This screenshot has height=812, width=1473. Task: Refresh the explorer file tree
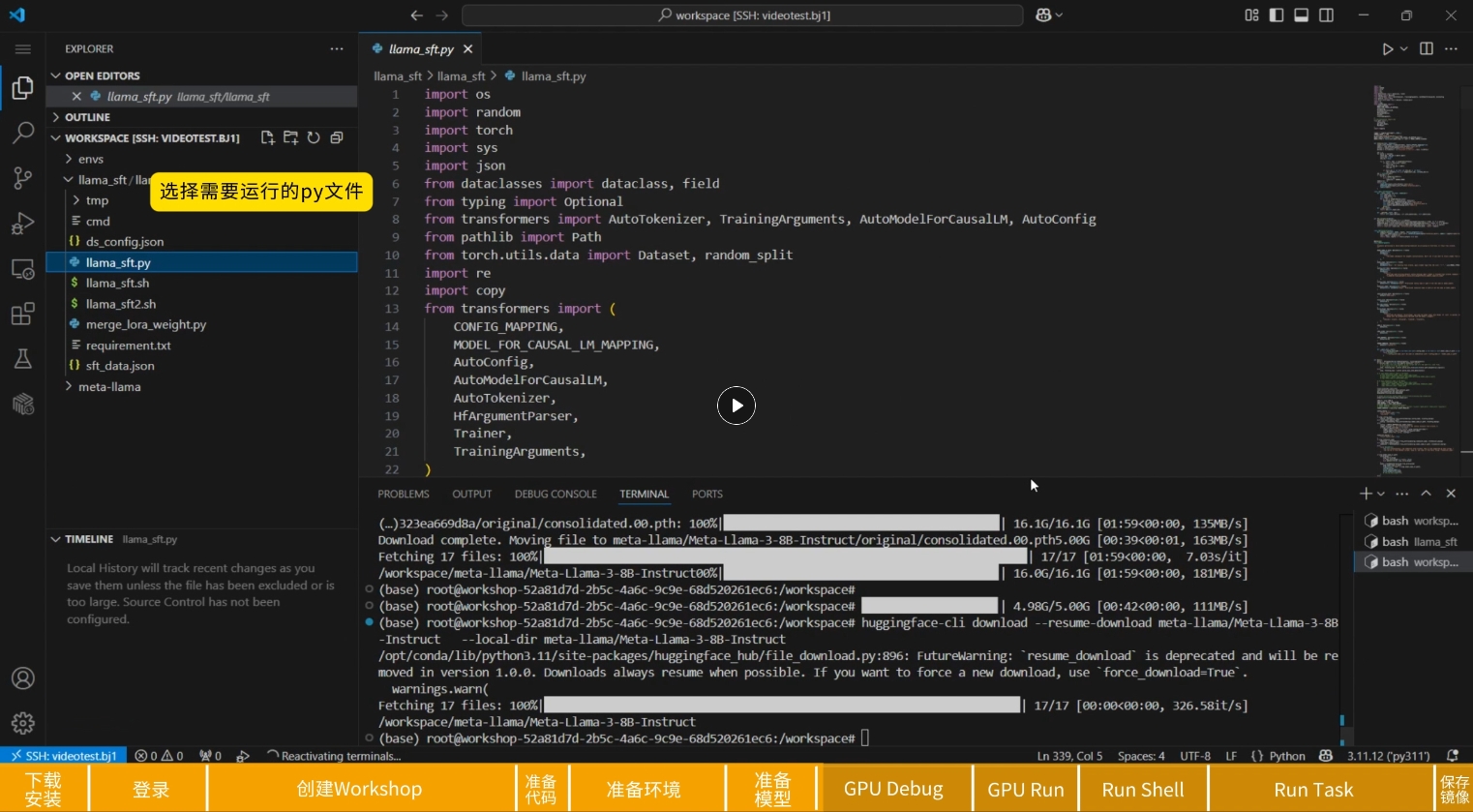(x=314, y=138)
